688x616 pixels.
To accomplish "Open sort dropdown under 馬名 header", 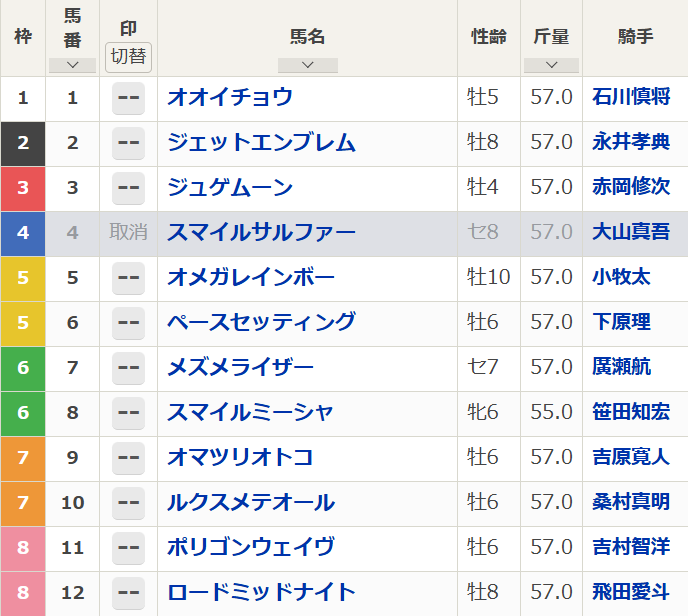I will tap(307, 65).
